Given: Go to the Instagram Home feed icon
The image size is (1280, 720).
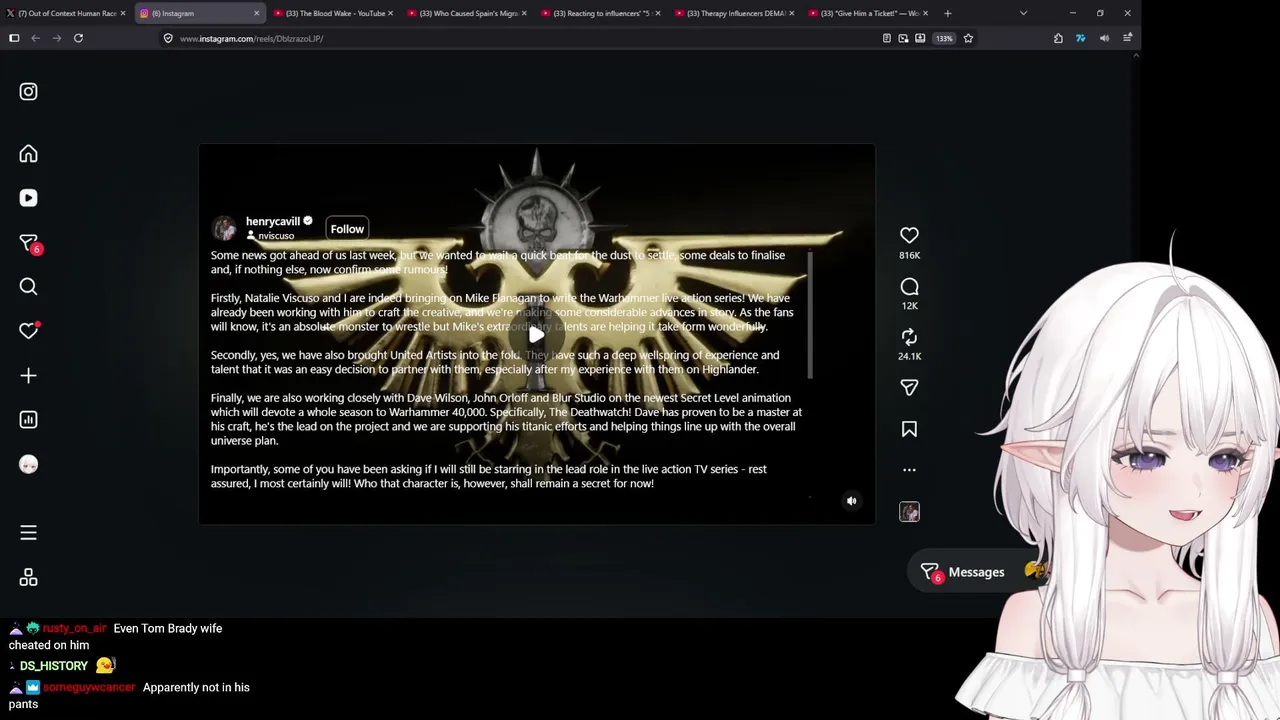Looking at the screenshot, I should (28, 154).
